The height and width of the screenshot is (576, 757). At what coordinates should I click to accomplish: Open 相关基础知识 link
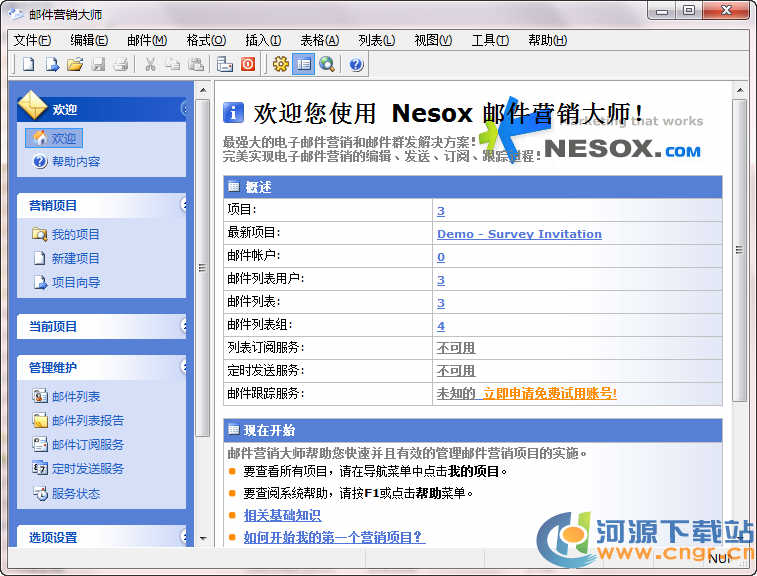click(x=282, y=515)
